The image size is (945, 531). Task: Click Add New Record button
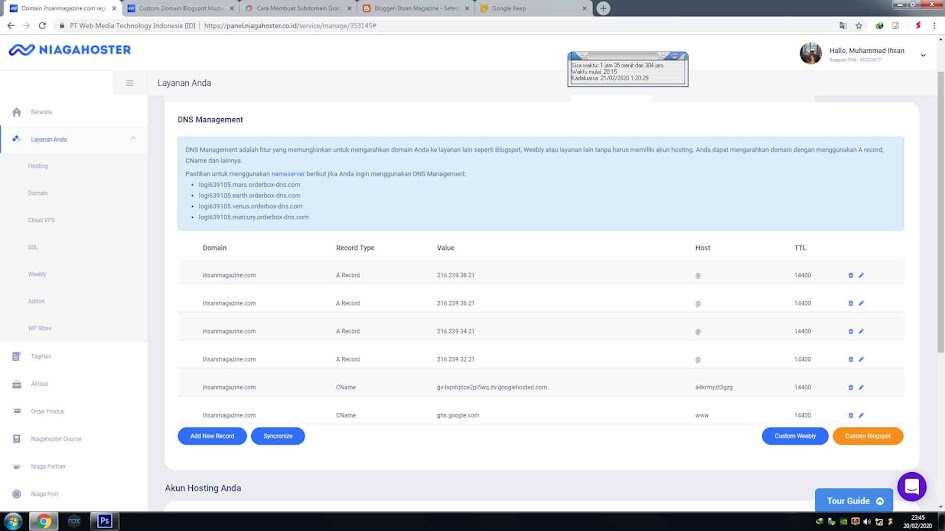coord(212,436)
